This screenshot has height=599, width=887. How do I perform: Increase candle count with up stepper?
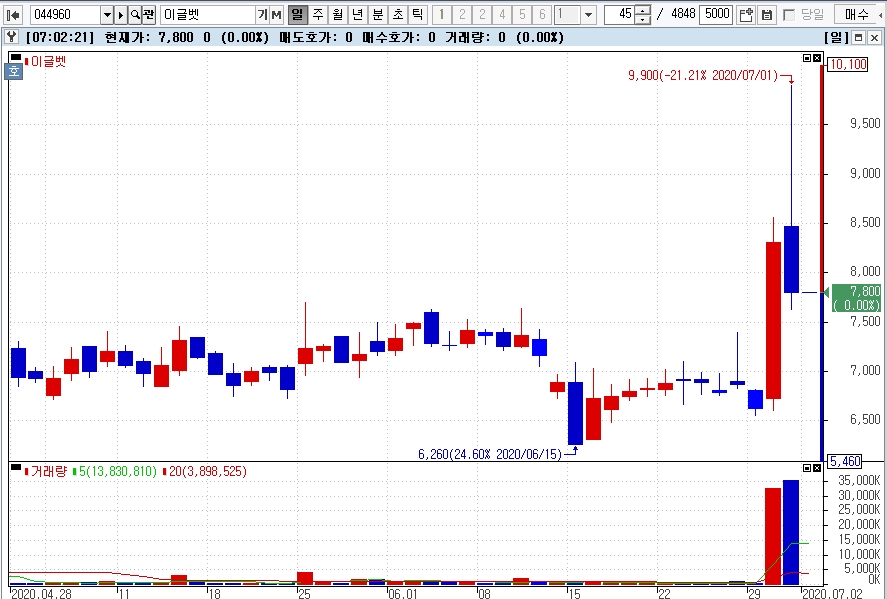click(643, 10)
